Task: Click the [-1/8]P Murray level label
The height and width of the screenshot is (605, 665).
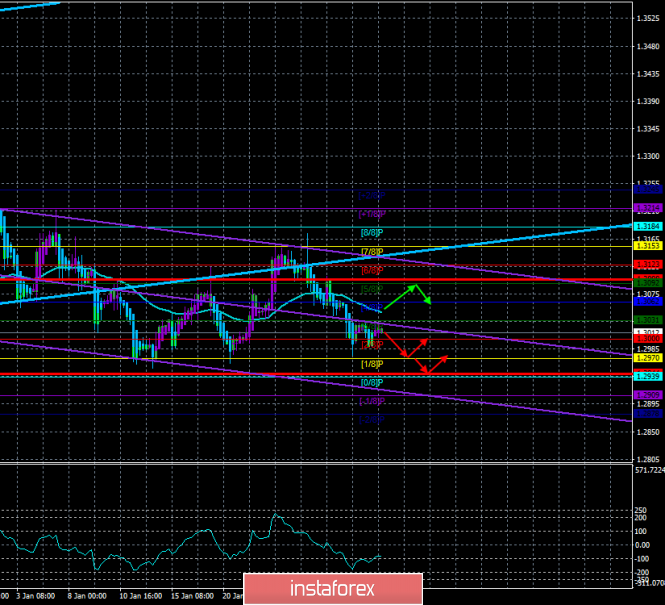Action: click(372, 401)
